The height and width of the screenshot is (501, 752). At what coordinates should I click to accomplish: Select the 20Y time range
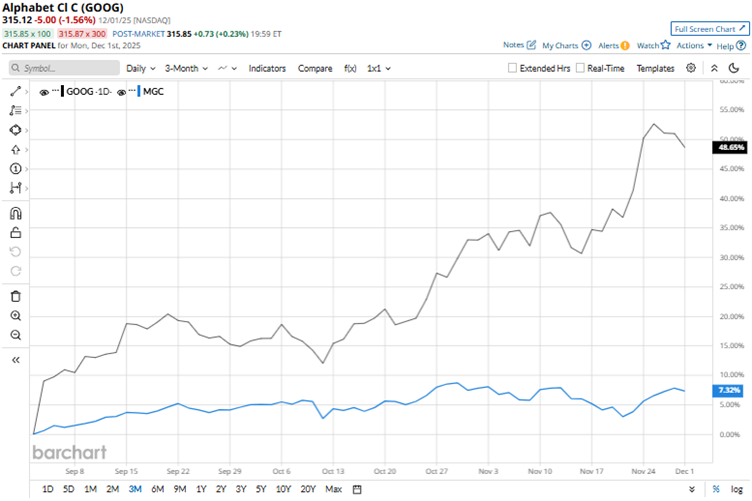[x=308, y=489]
